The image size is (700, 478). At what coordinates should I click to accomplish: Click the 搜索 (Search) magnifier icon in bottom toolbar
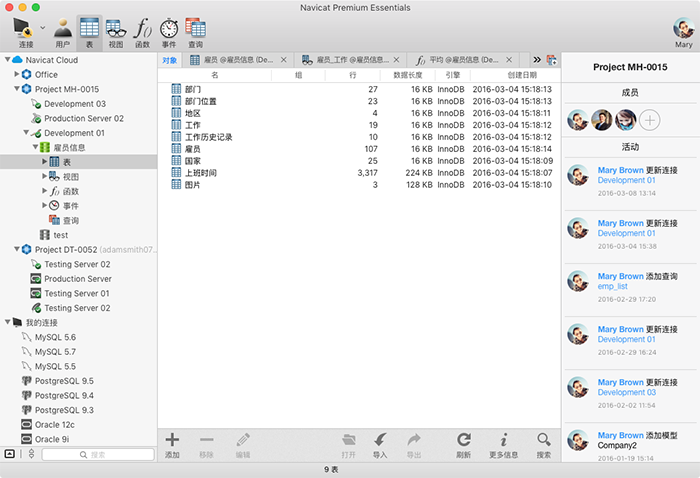tap(544, 440)
